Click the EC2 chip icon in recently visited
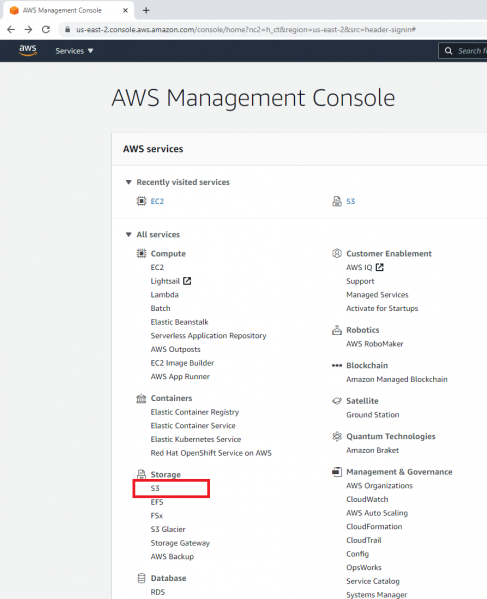 (x=141, y=201)
